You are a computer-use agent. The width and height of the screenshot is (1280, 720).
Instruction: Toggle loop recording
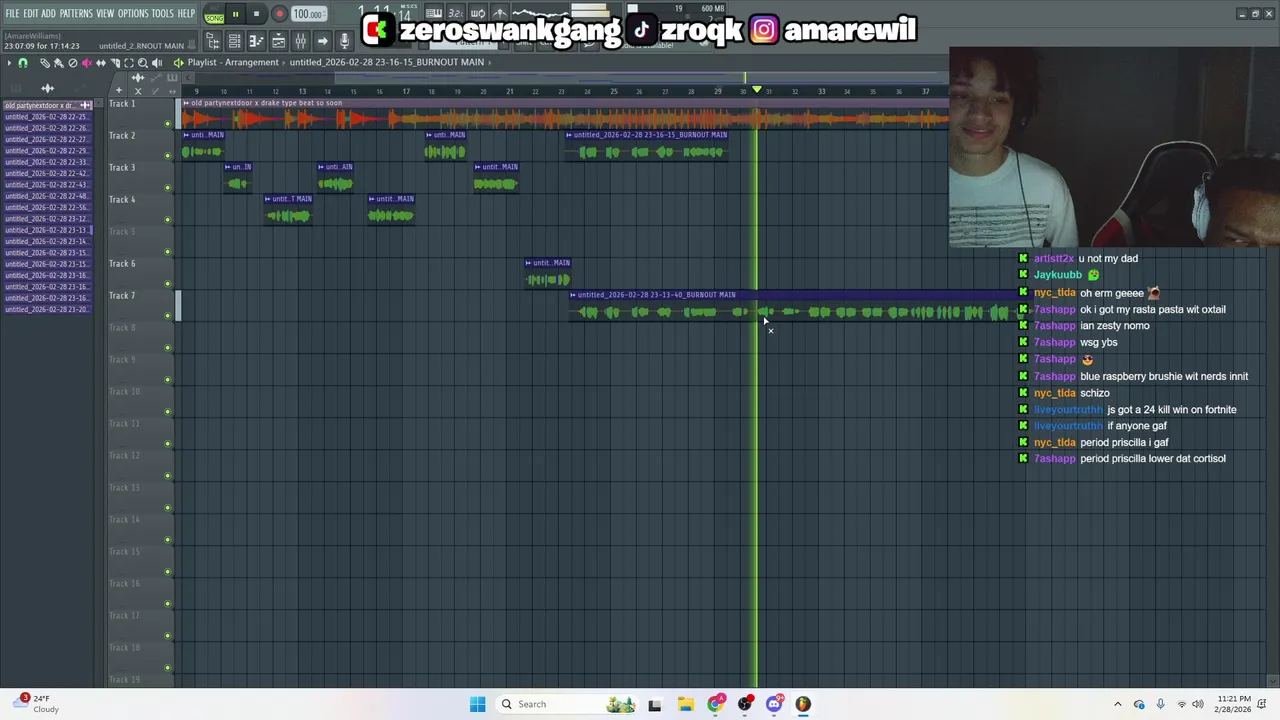(477, 13)
